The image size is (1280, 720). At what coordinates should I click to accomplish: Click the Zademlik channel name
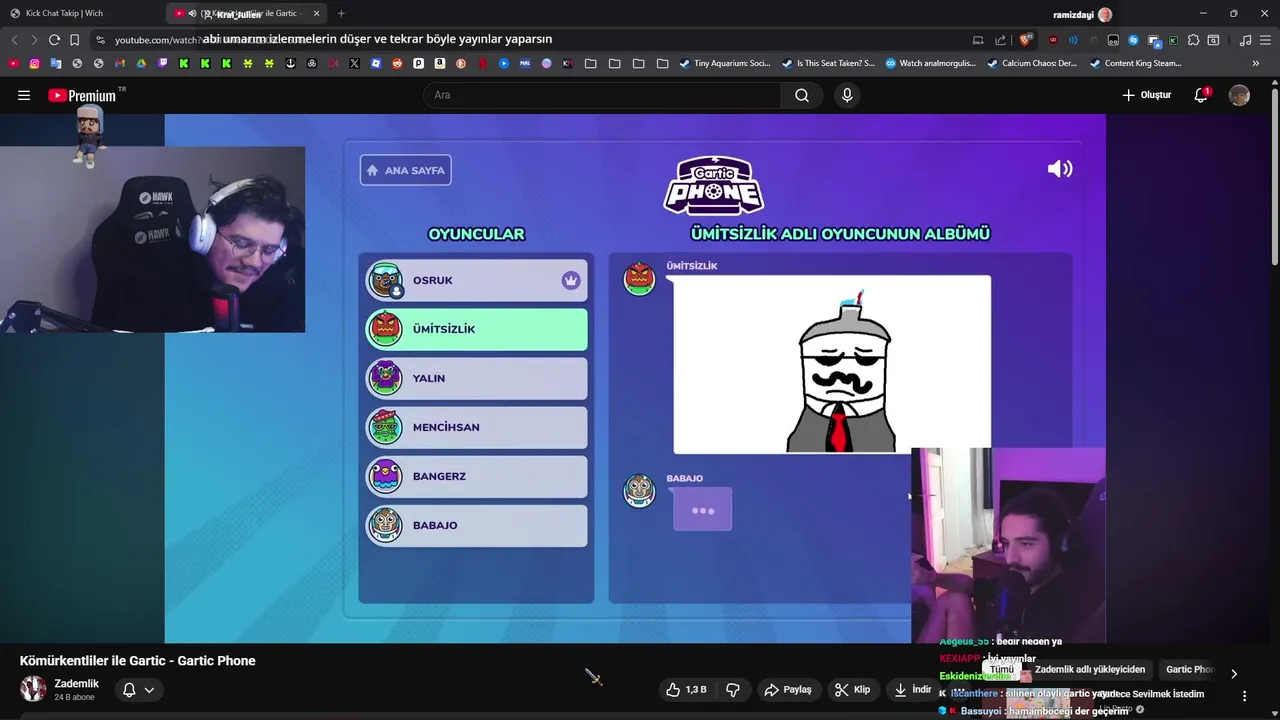(76, 683)
